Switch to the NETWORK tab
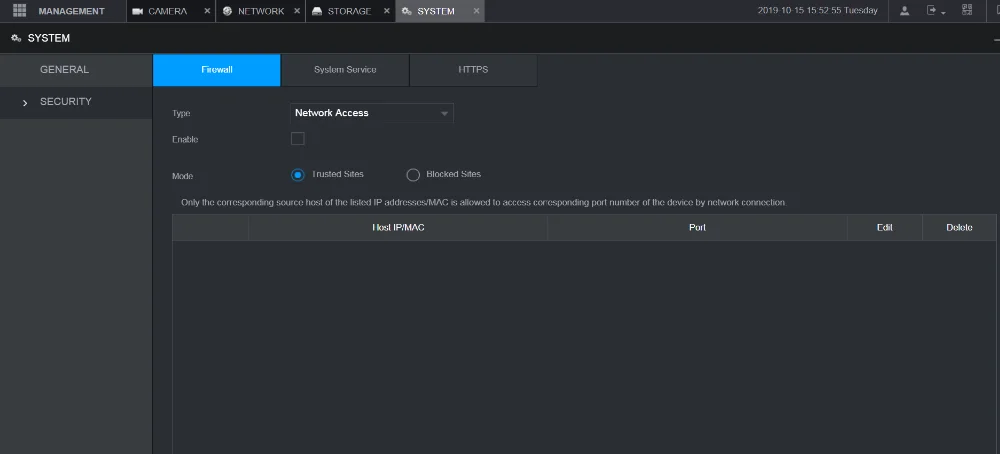Screen dimensions: 1000x454 click(261, 11)
